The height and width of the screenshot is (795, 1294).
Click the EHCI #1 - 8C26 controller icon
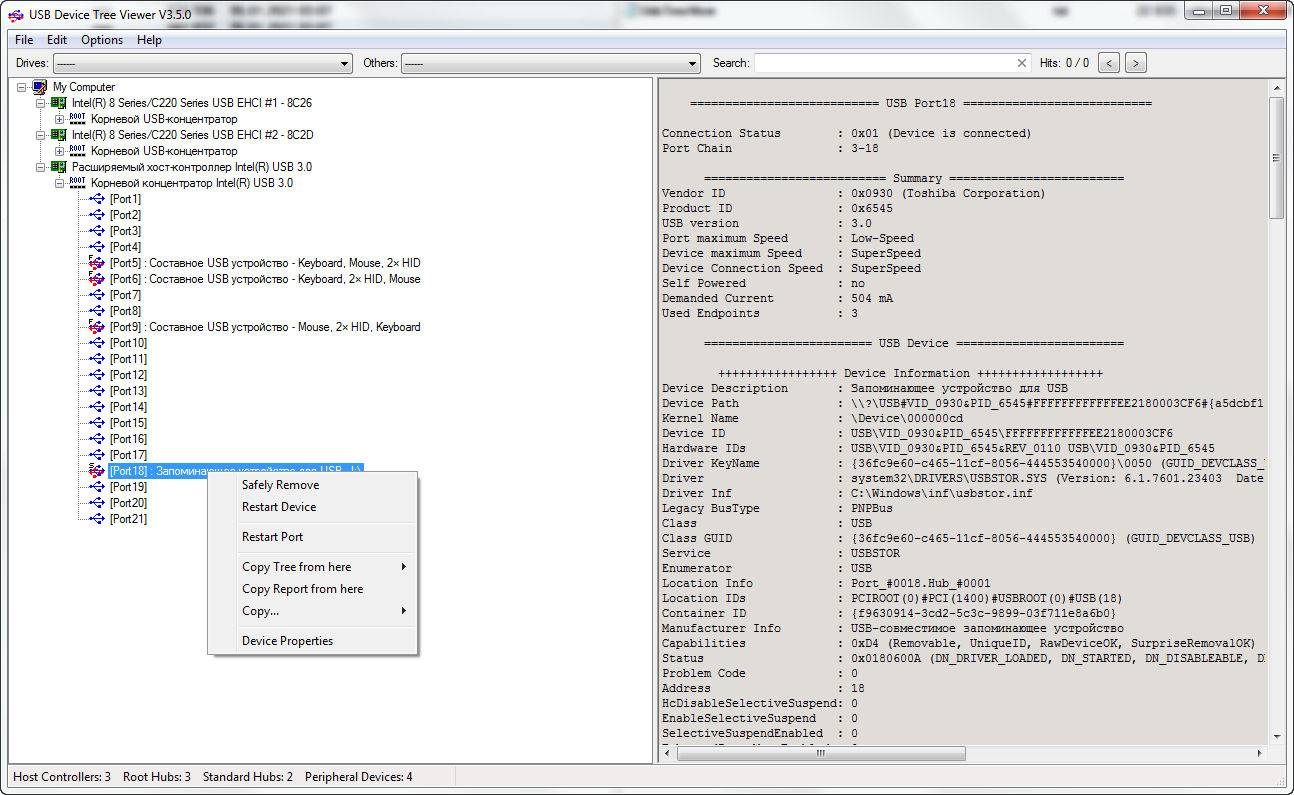pyautogui.click(x=59, y=103)
